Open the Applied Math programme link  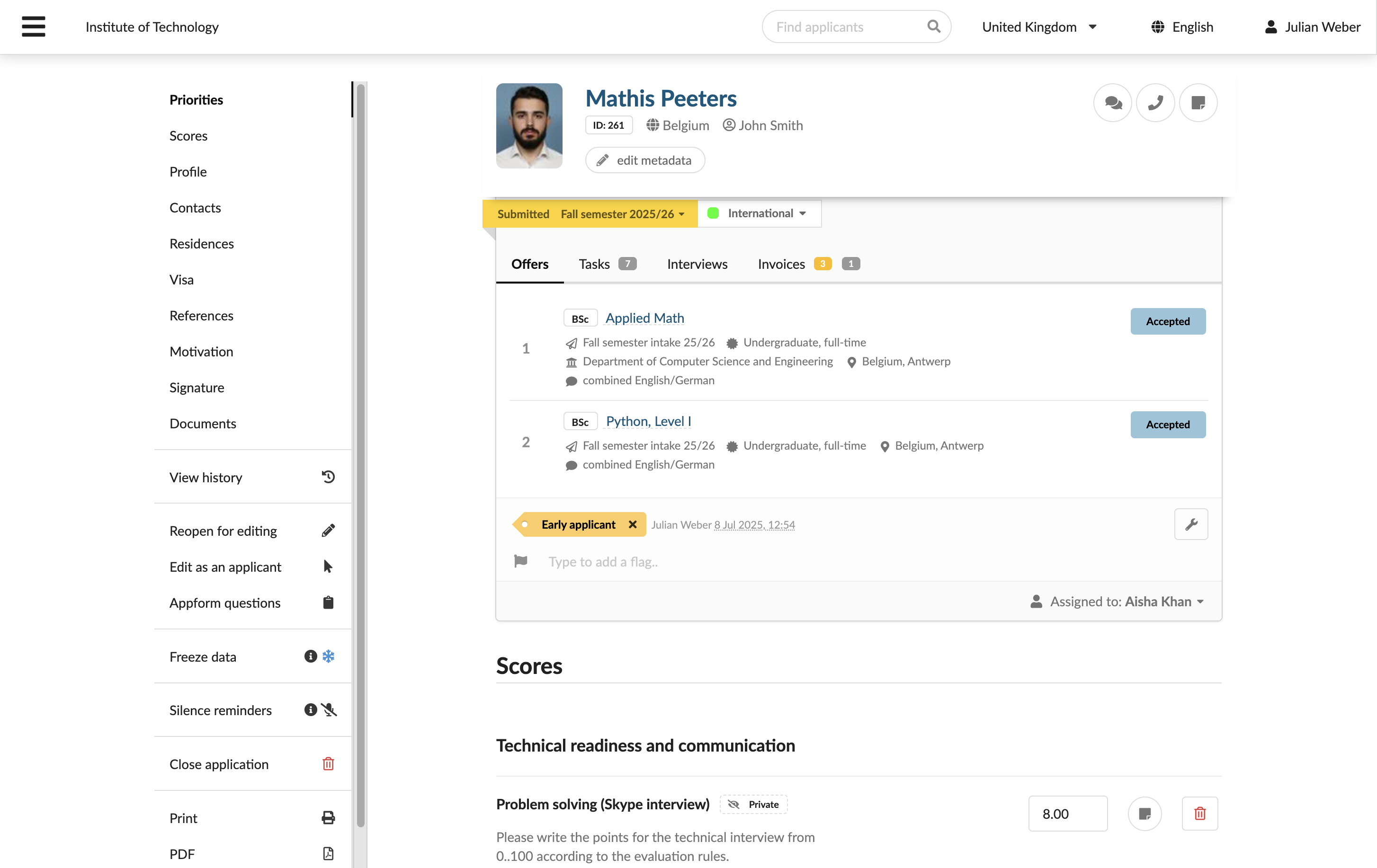pos(644,319)
